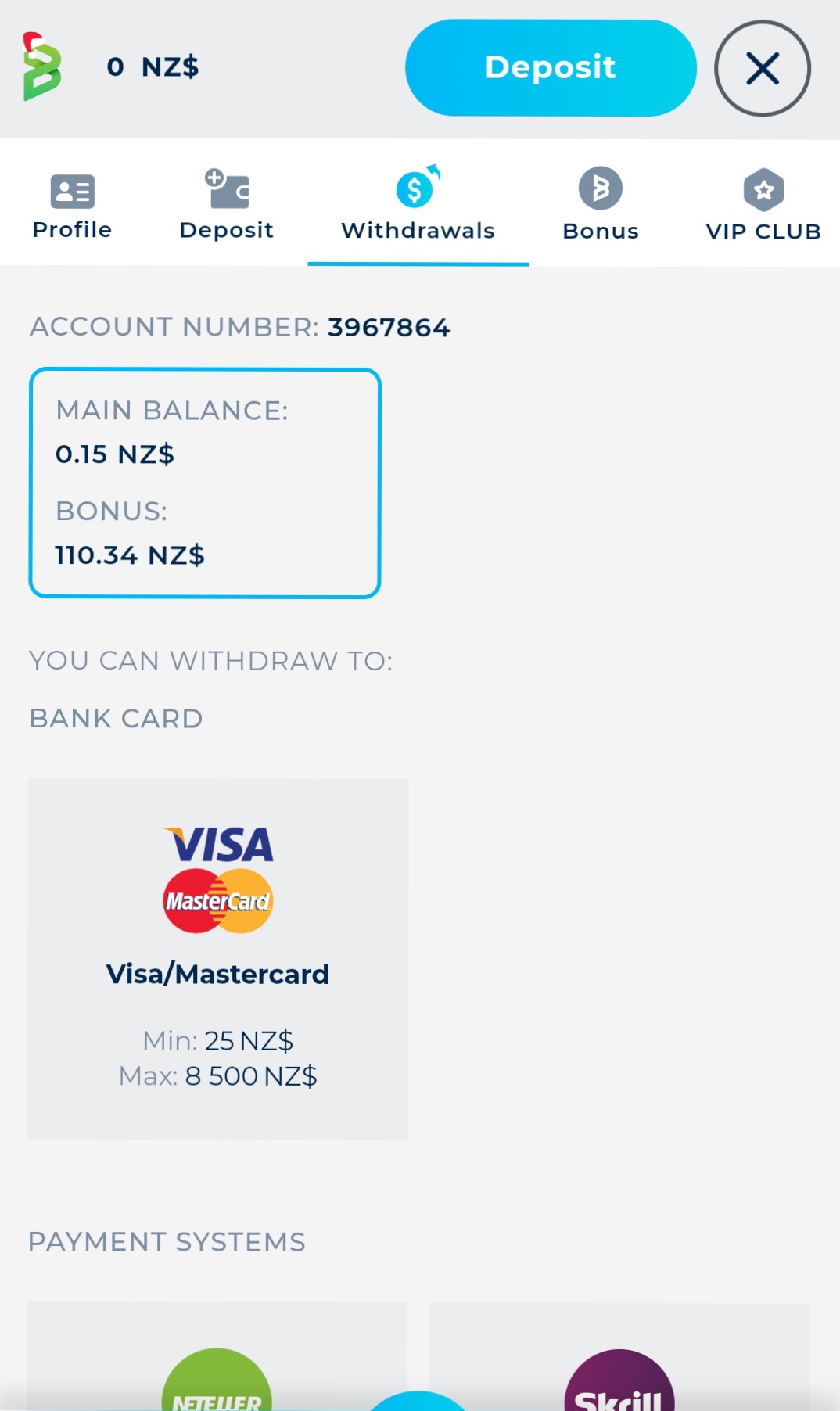840x1411 pixels.
Task: Open the VIP CLUB tab label
Action: pyautogui.click(x=763, y=232)
